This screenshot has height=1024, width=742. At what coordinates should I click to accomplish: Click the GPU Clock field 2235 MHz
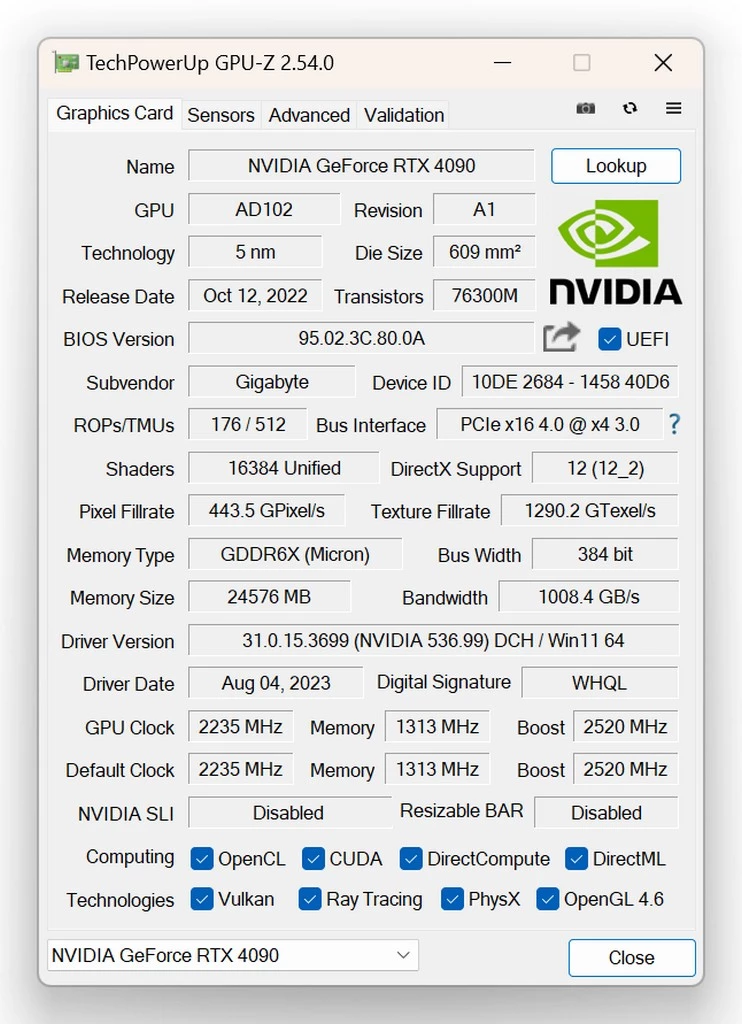tap(240, 726)
